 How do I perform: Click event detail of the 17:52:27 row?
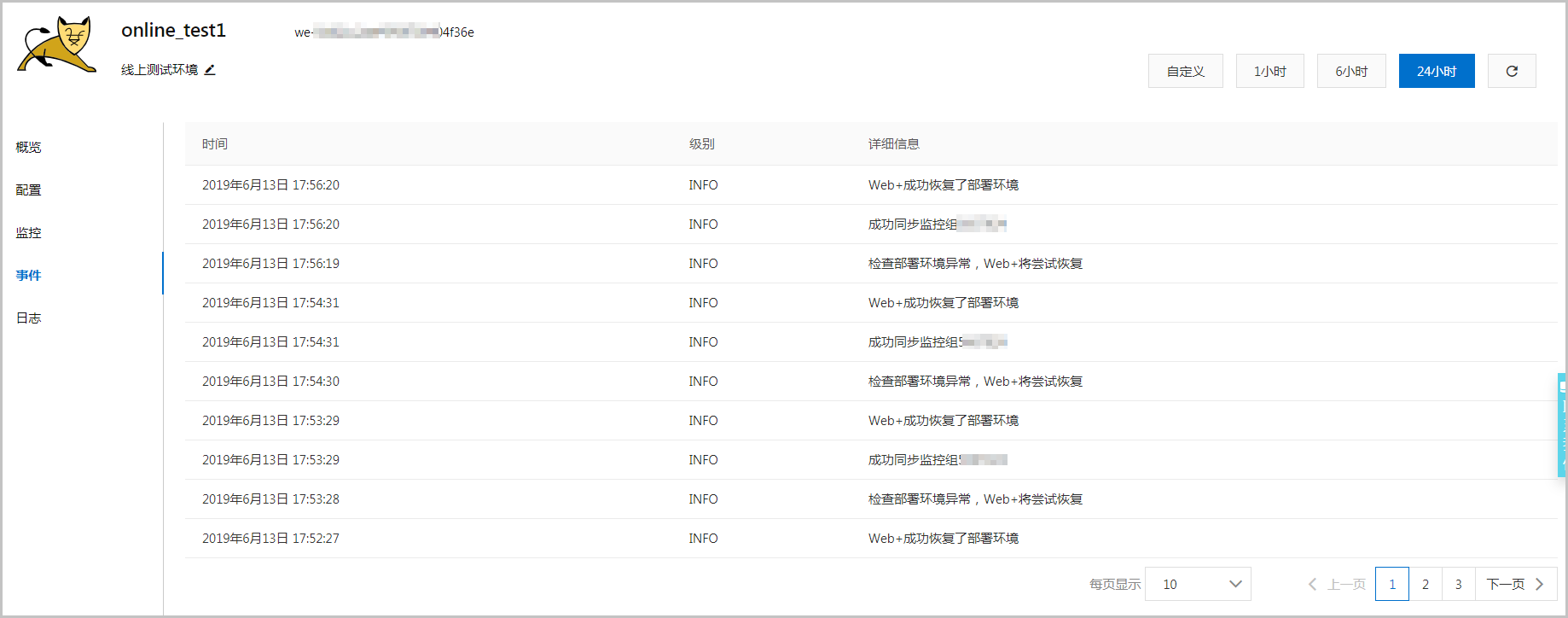(944, 538)
